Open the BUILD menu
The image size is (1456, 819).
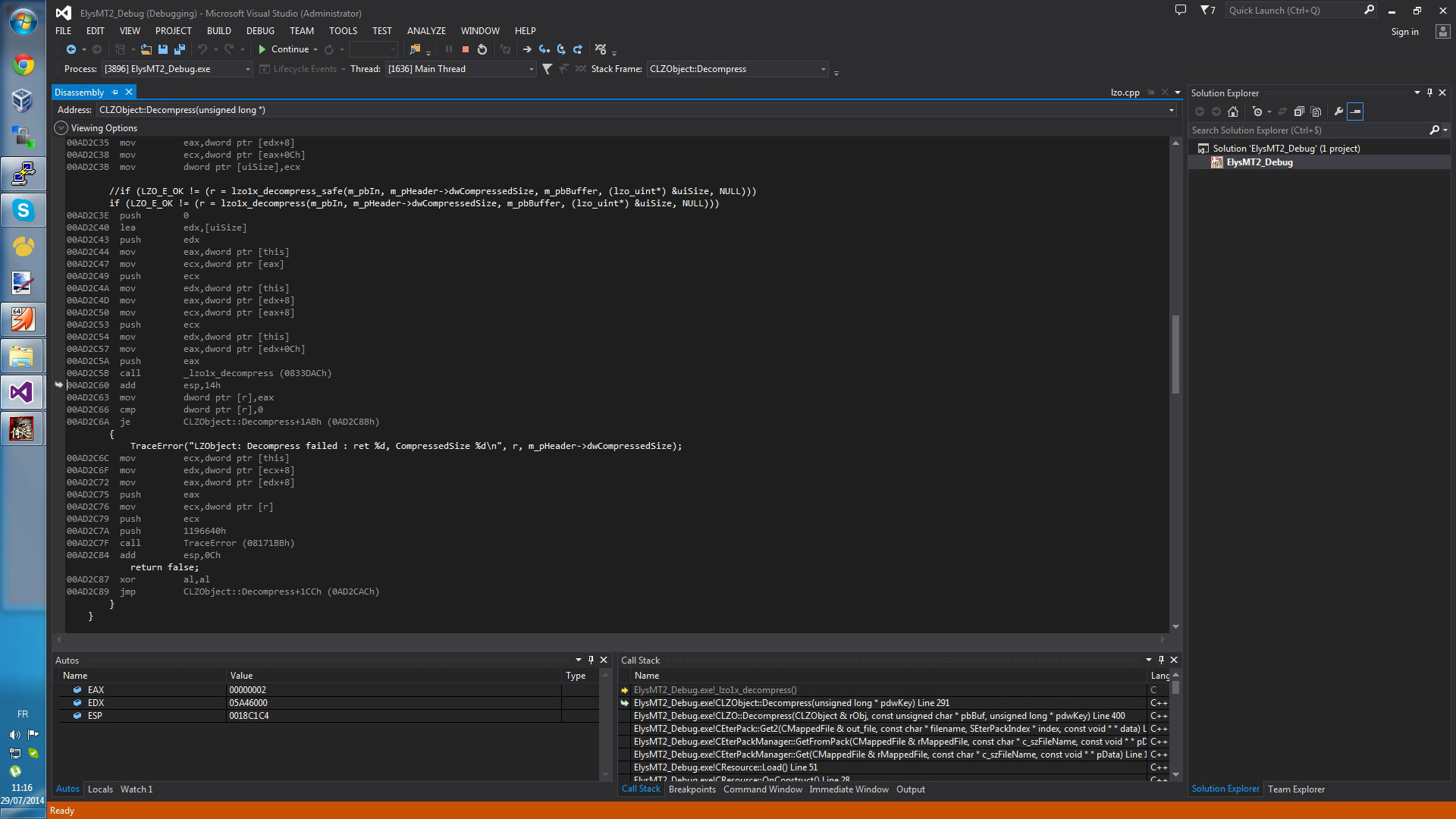click(x=218, y=31)
